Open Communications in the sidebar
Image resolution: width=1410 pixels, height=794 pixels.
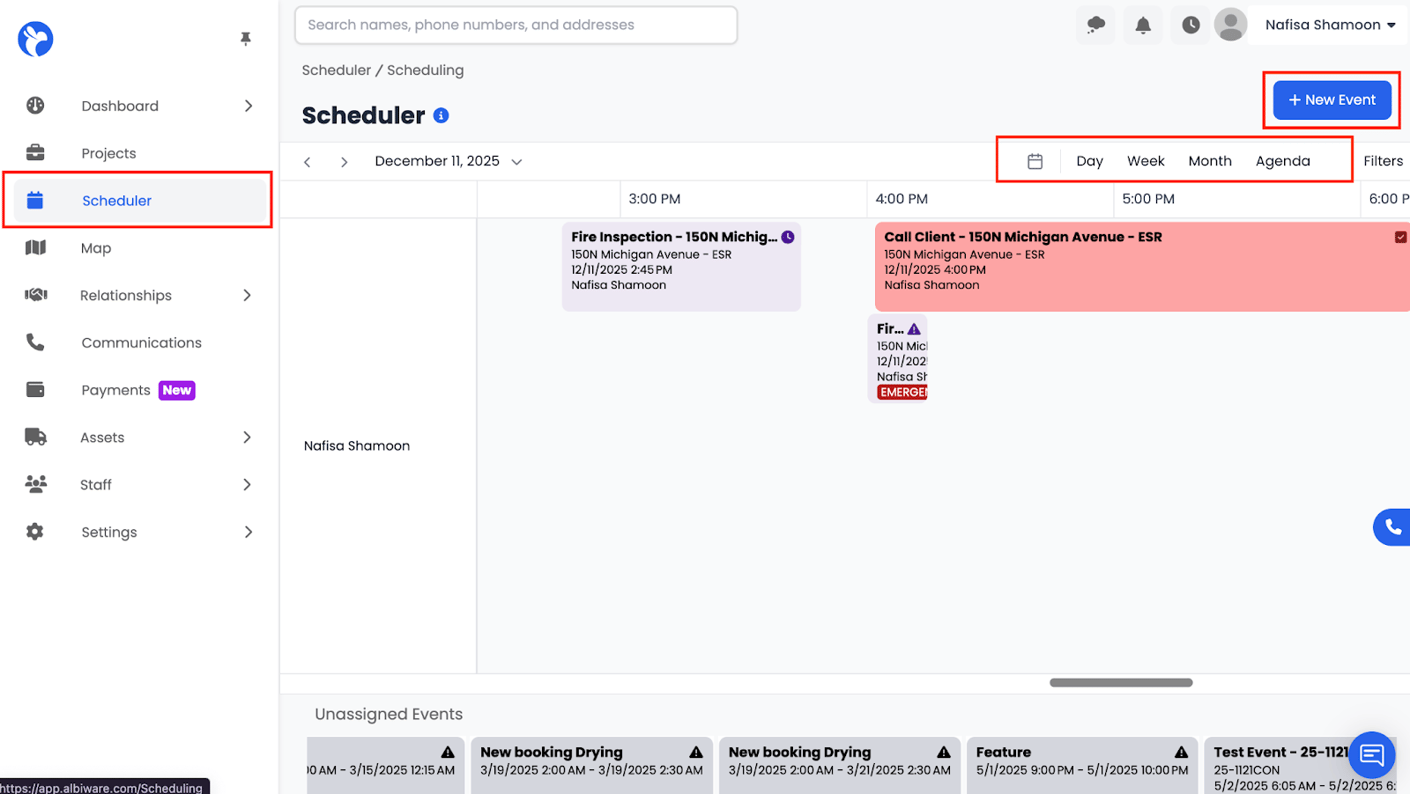(139, 343)
